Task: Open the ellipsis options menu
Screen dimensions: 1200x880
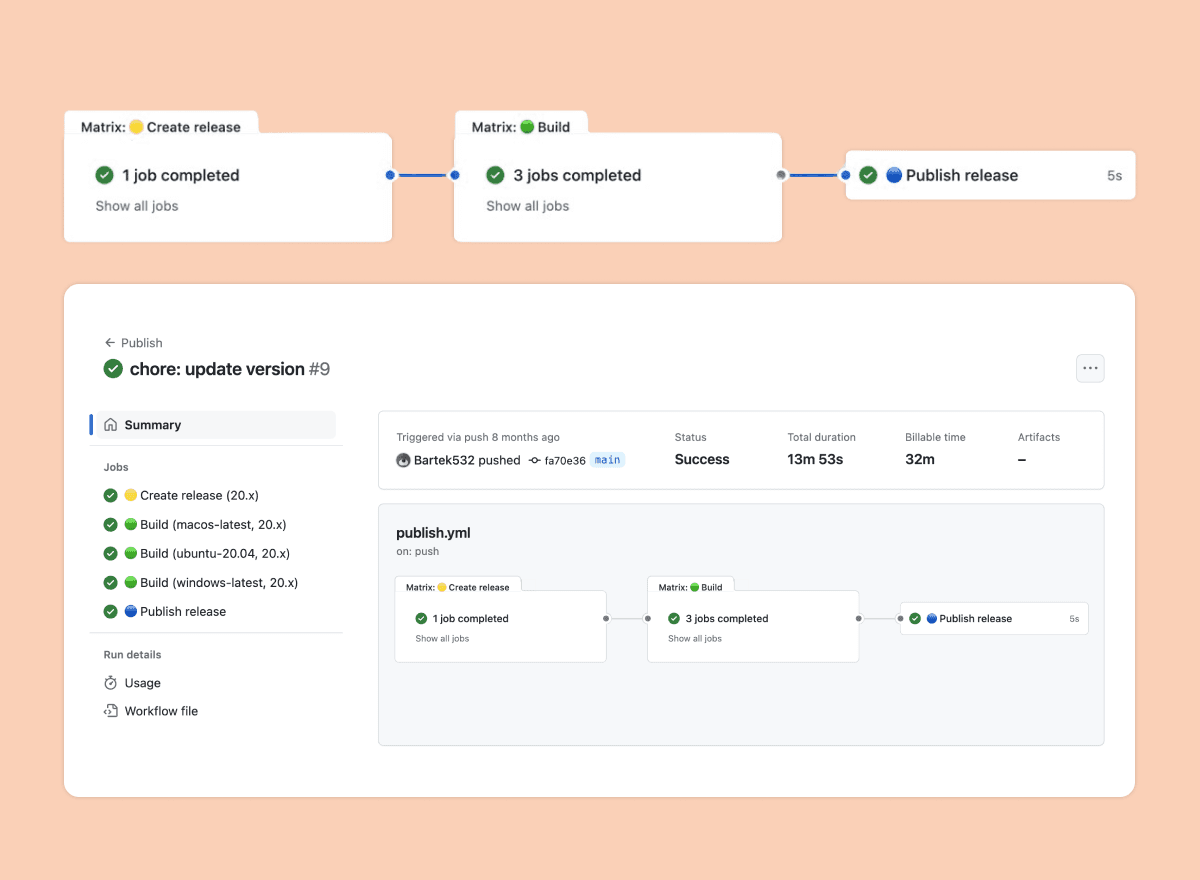Action: pyautogui.click(x=1090, y=368)
